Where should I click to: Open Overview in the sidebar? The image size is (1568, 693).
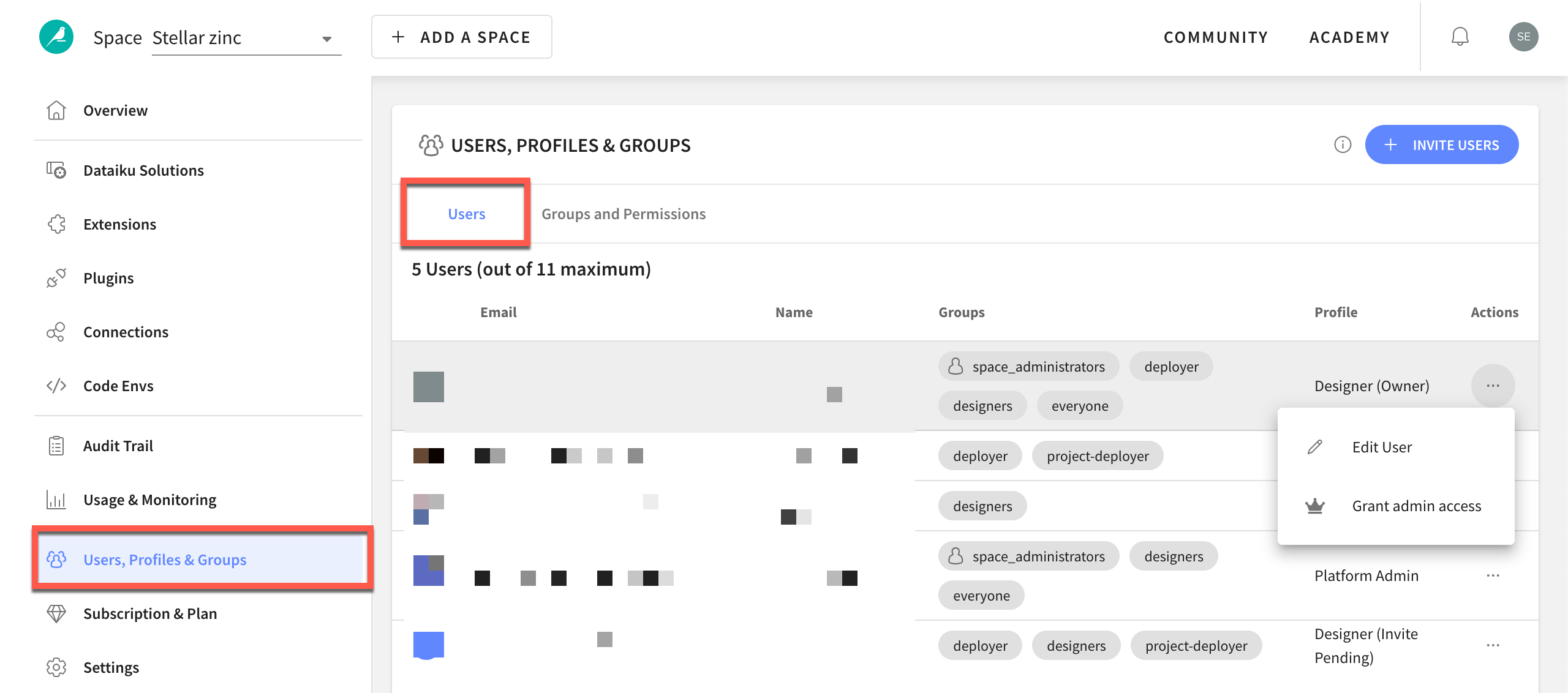115,110
